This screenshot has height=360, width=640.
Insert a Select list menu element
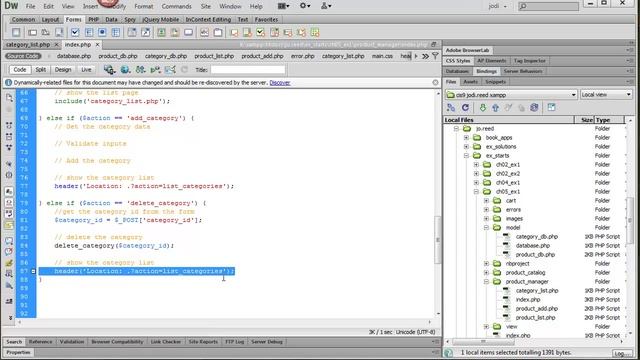[132, 32]
